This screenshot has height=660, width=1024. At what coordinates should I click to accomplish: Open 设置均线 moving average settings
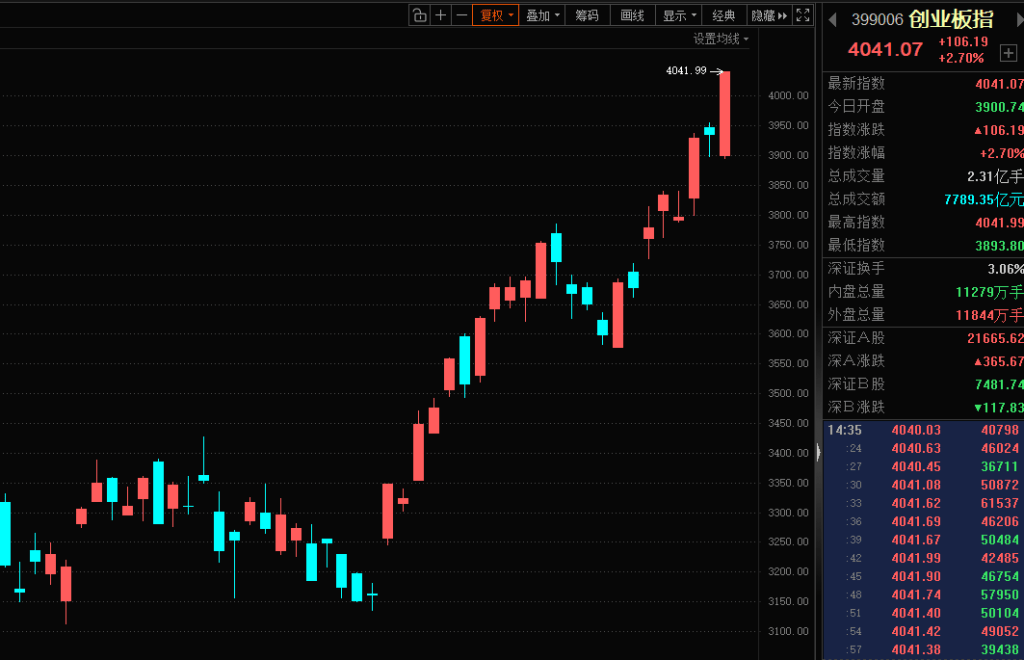coord(721,39)
